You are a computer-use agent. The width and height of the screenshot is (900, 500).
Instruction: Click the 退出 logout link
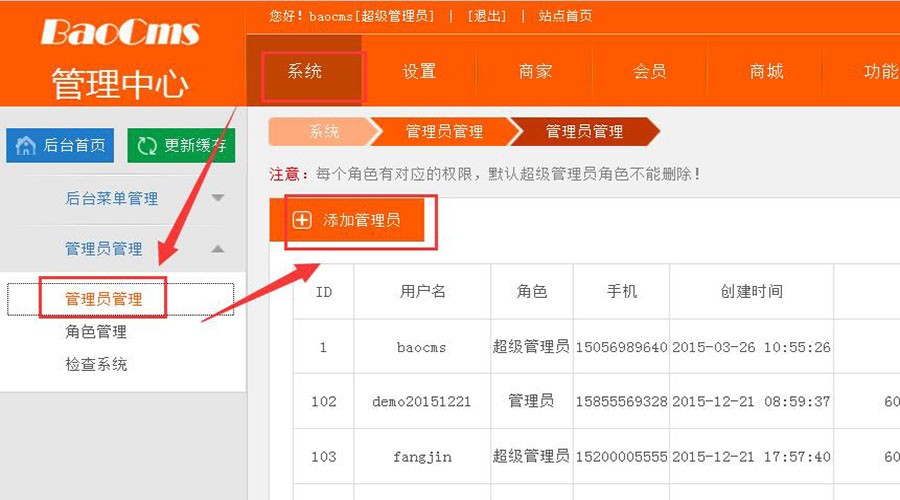487,16
